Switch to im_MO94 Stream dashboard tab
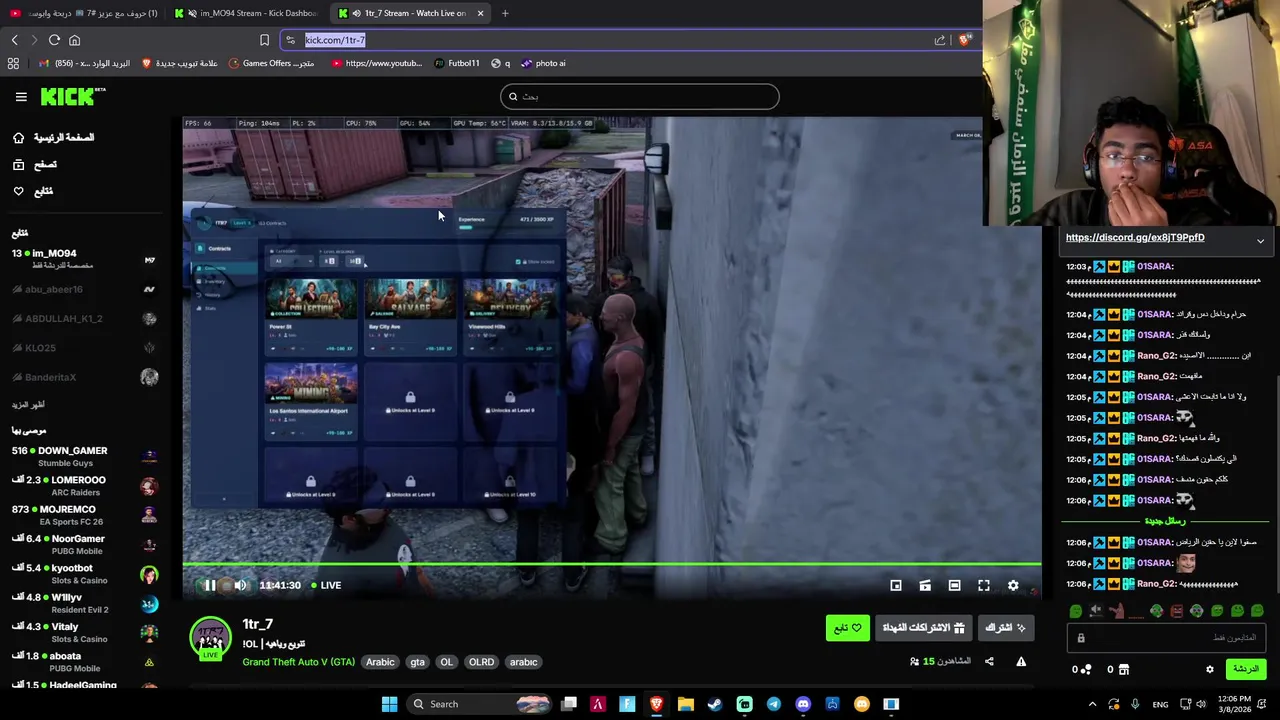Viewport: 1280px width, 720px height. [x=246, y=13]
